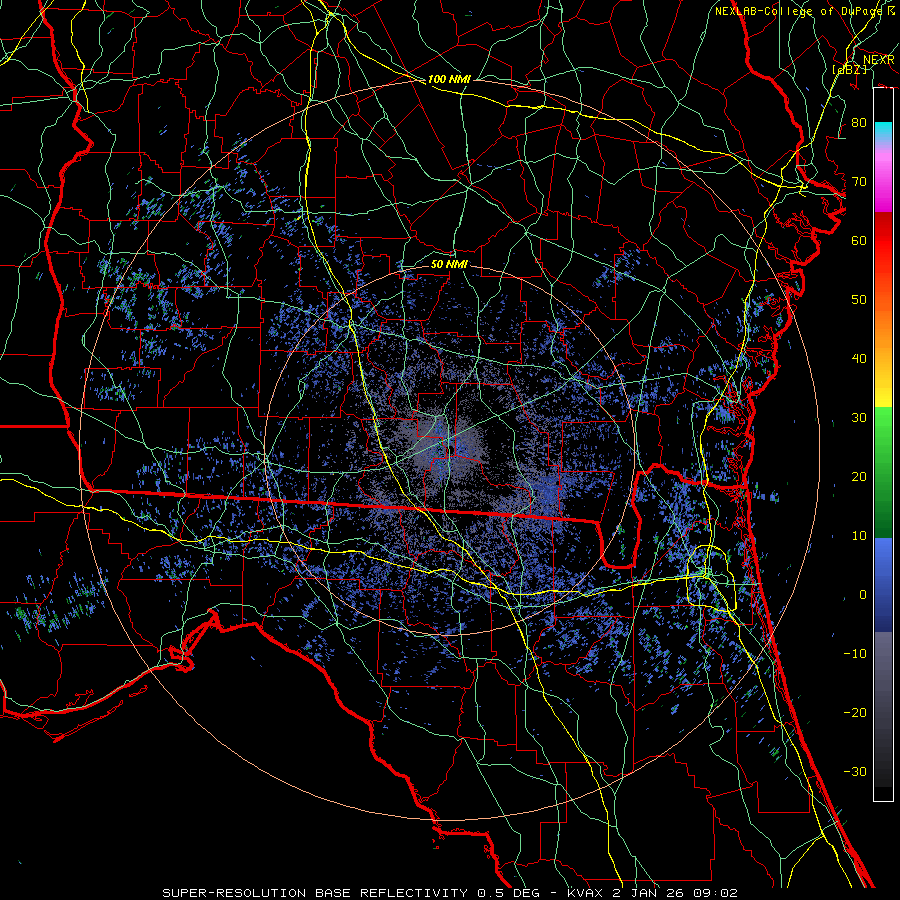Click the '-20' label on the dBZ scale

pyautogui.click(x=855, y=712)
